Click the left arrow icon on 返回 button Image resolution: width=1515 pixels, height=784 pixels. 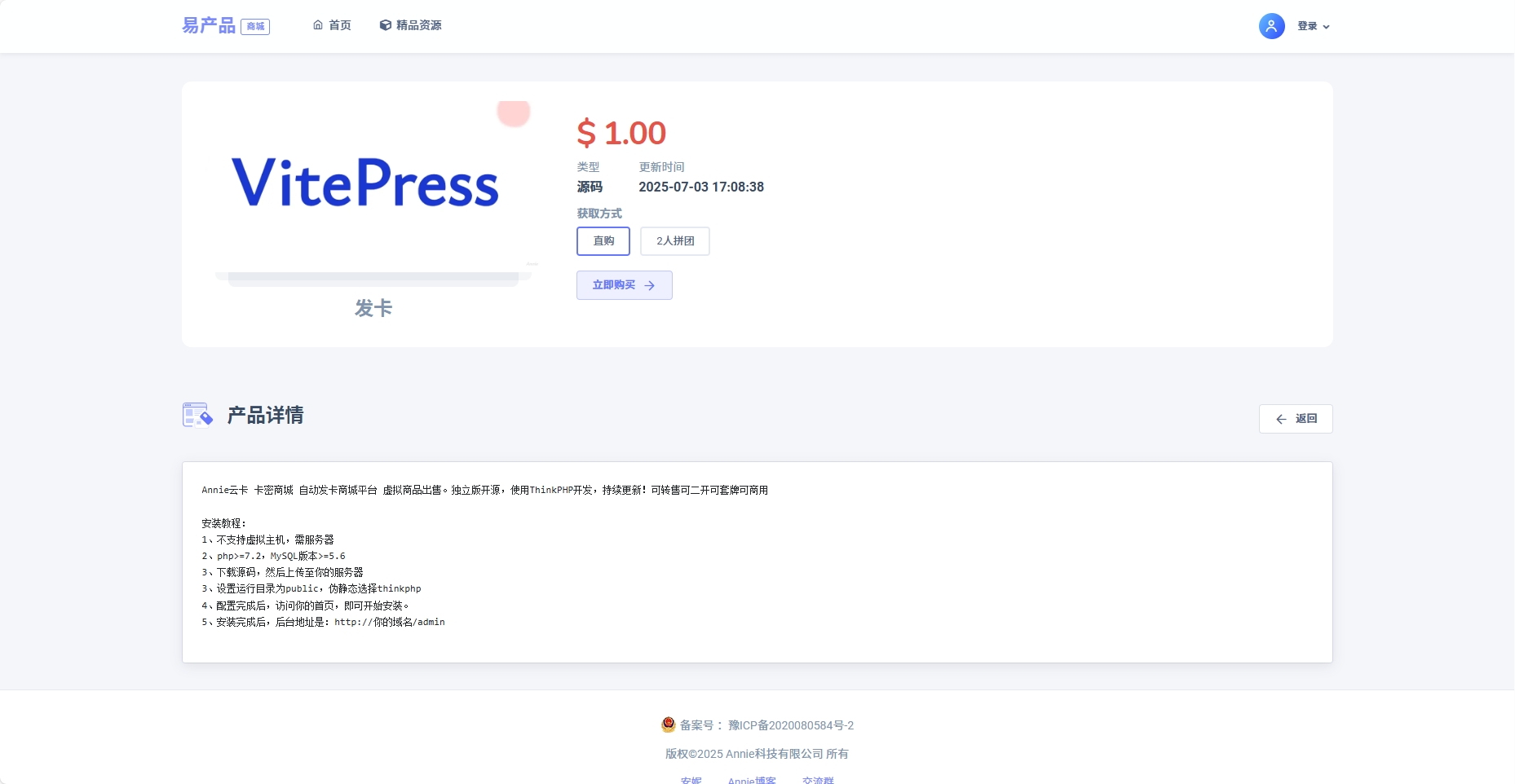tap(1280, 419)
